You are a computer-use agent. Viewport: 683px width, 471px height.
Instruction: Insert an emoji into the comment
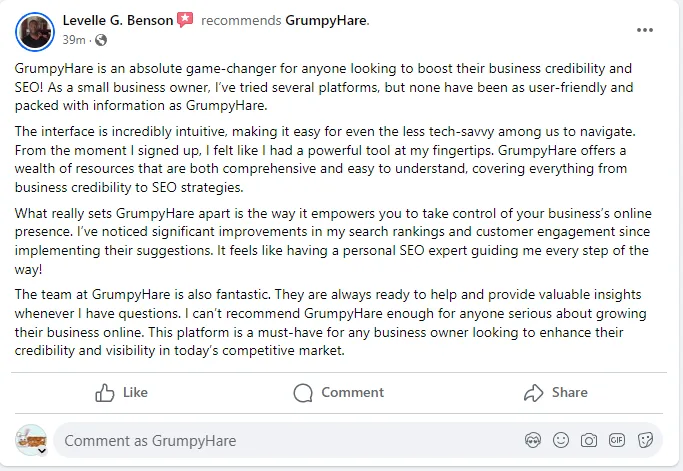point(561,440)
